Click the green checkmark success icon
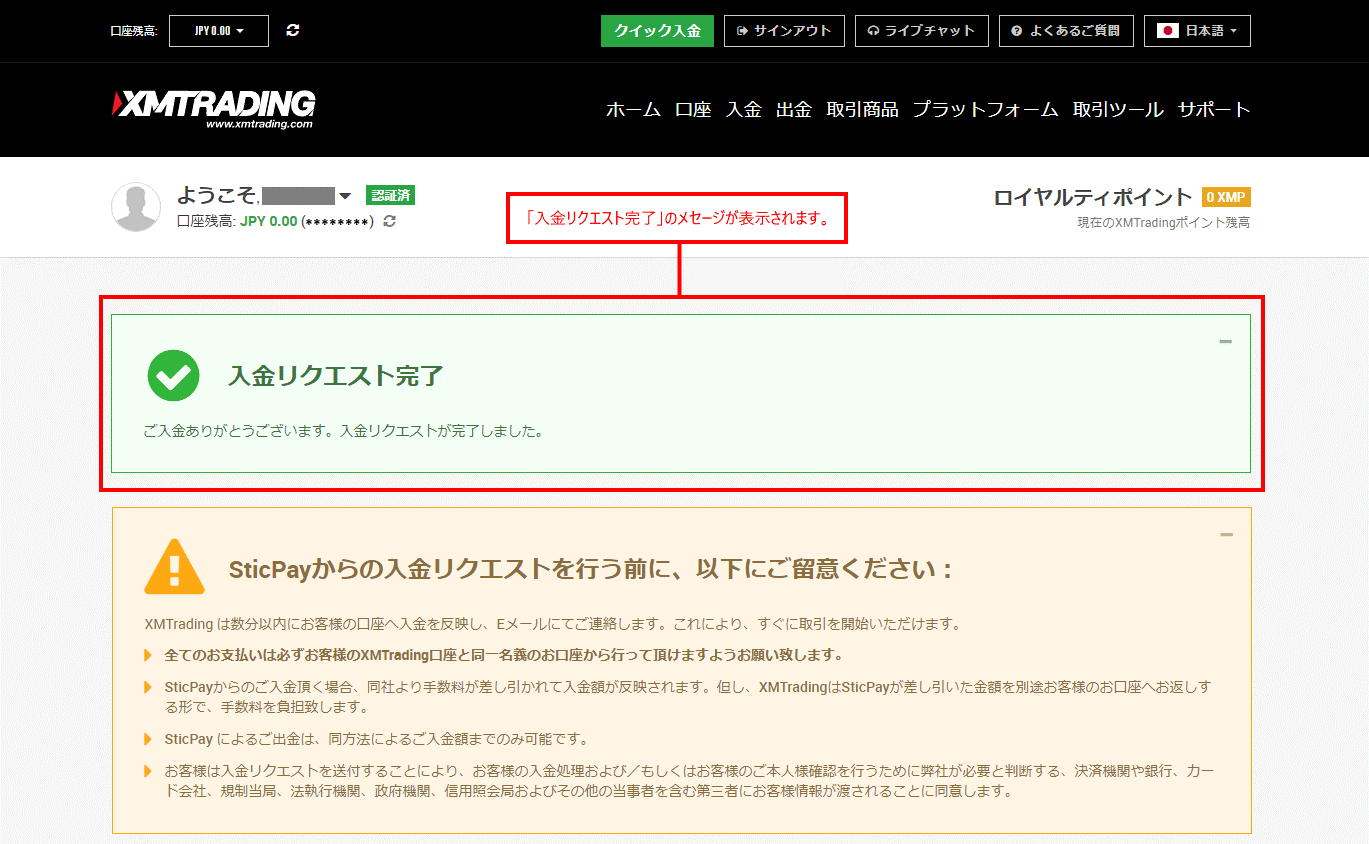Screen dimensions: 1369x844 pos(173,376)
